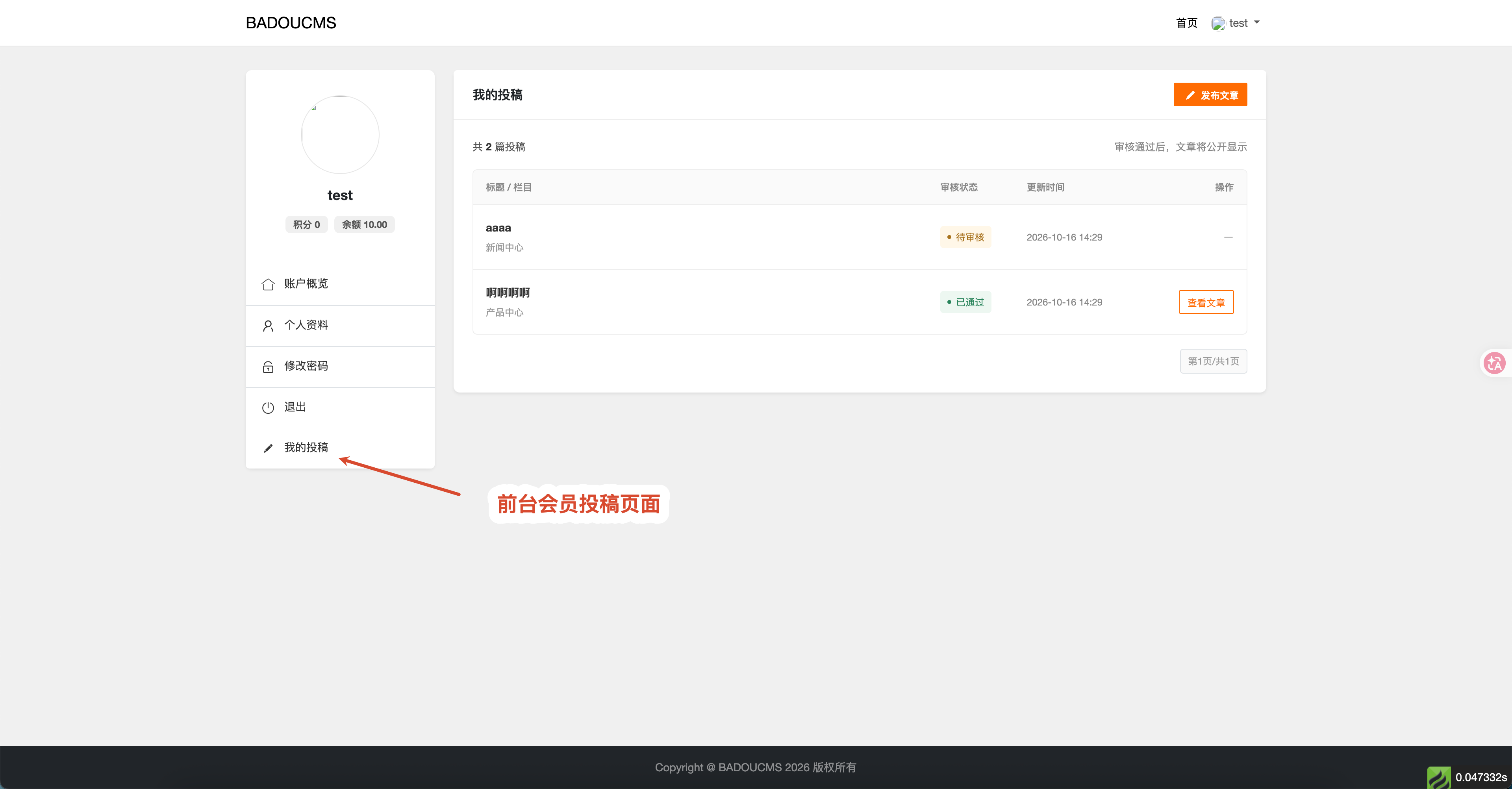The height and width of the screenshot is (789, 1512).
Task: Click the 产品中心 category label
Action: pyautogui.click(x=504, y=312)
